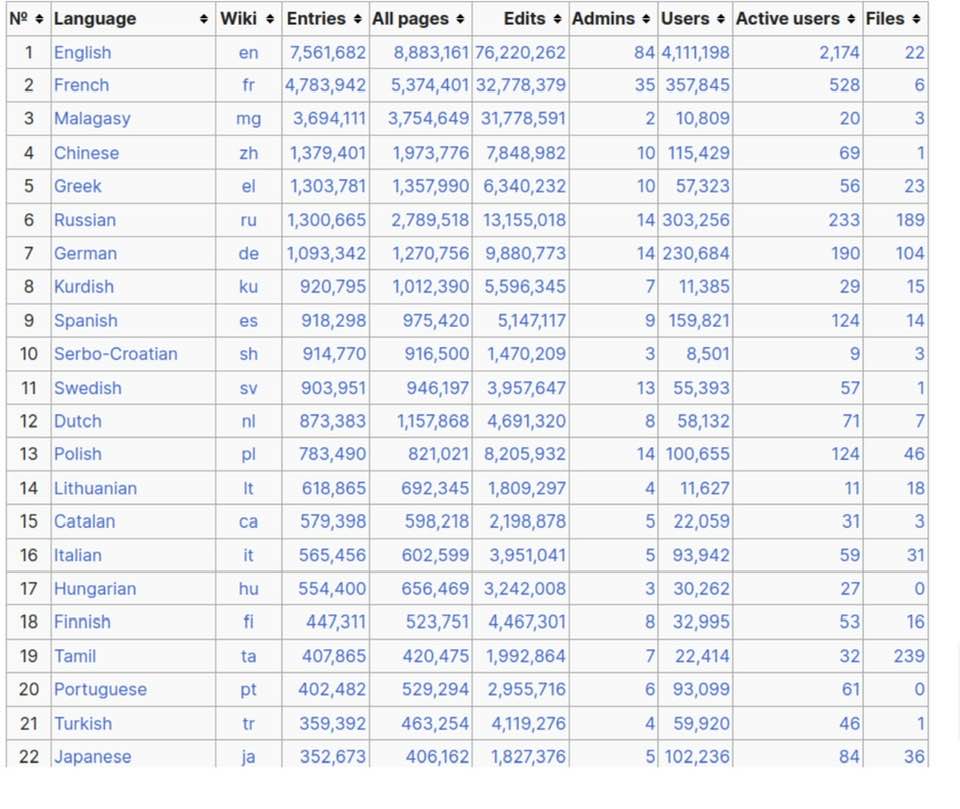The height and width of the screenshot is (809, 960).
Task: Open the Dutch language link
Action: (78, 421)
